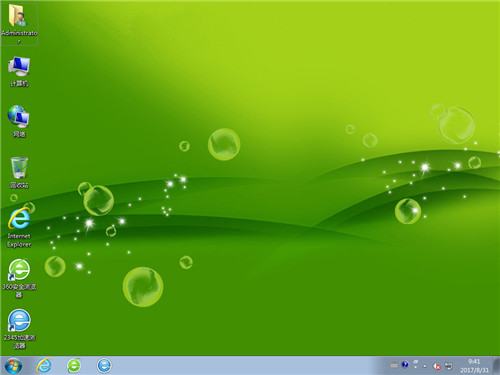Select the 网络 (Network) desktop icon
The width and height of the screenshot is (500, 375).
click(x=19, y=122)
